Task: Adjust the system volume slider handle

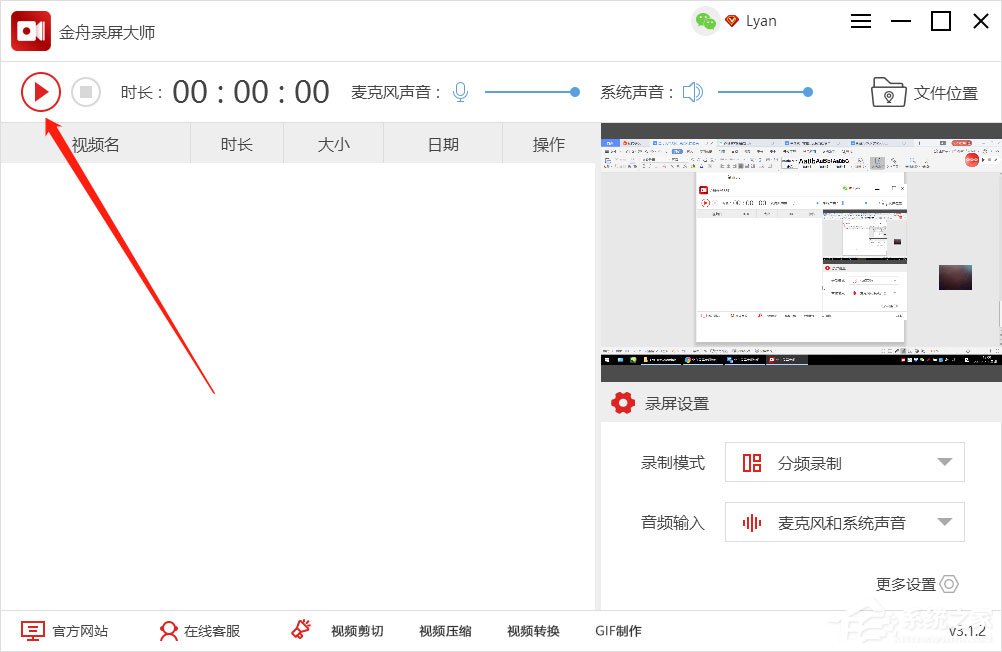Action: tap(807, 92)
